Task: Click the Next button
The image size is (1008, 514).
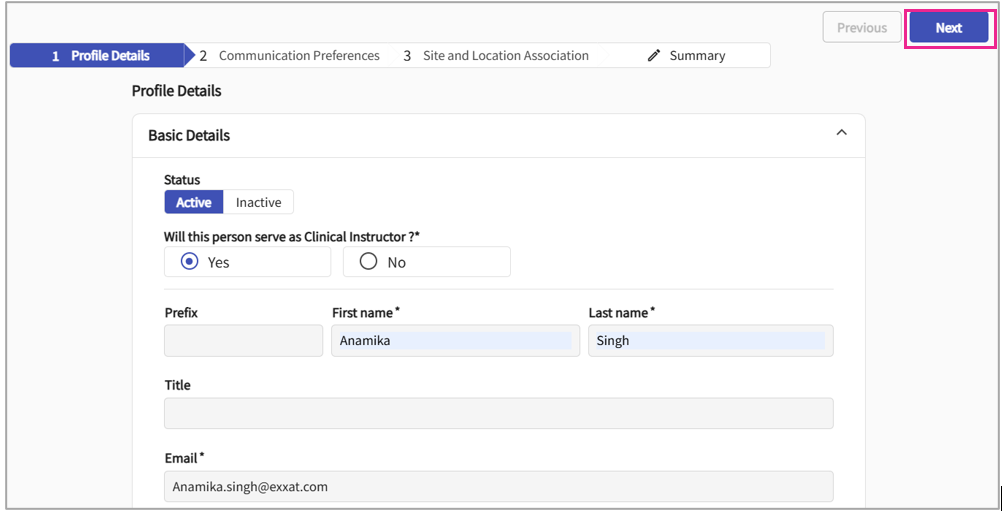Action: click(x=948, y=28)
